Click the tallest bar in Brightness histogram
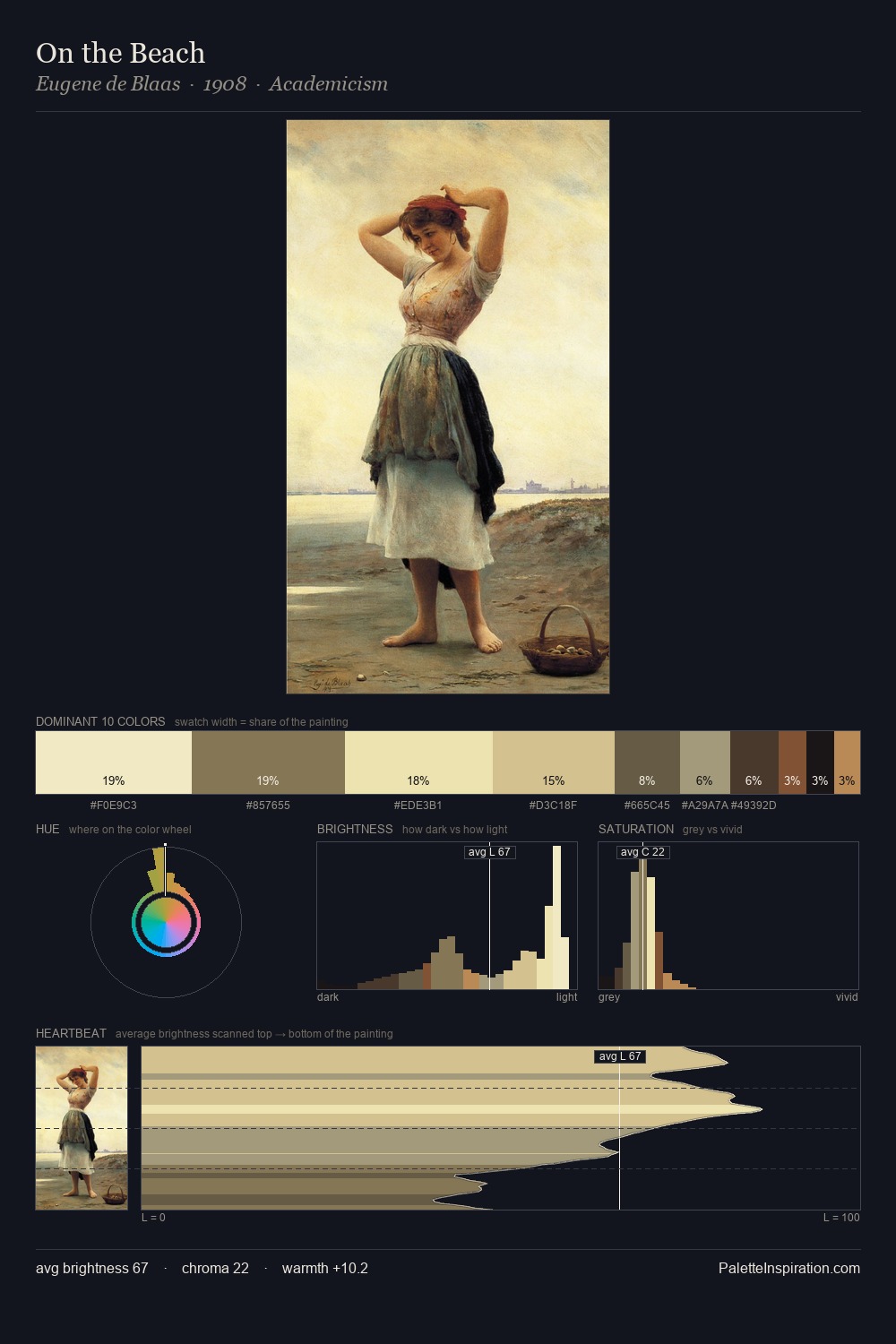Viewport: 896px width, 1344px height. click(558, 916)
